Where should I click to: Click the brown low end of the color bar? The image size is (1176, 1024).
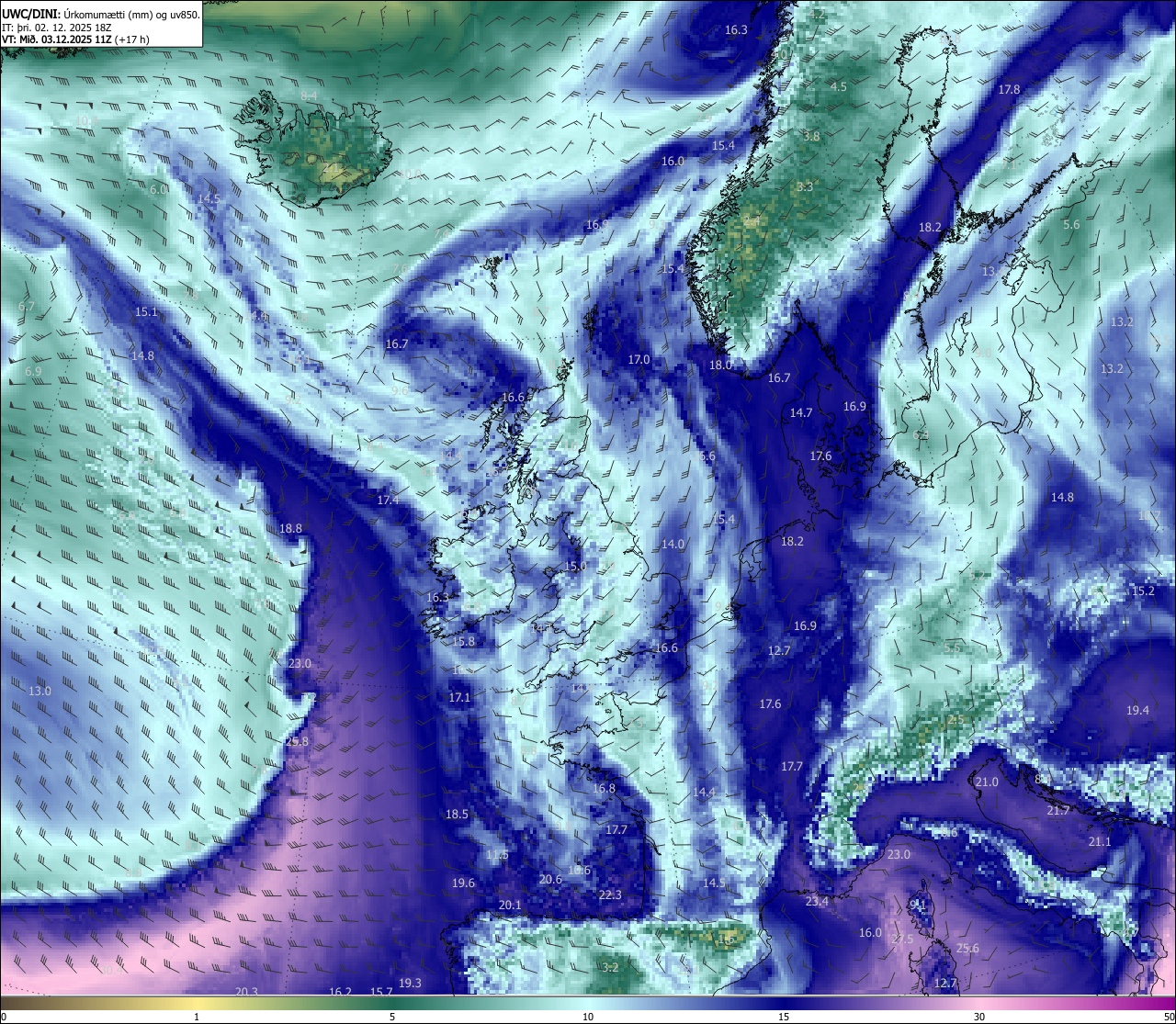18,1003
